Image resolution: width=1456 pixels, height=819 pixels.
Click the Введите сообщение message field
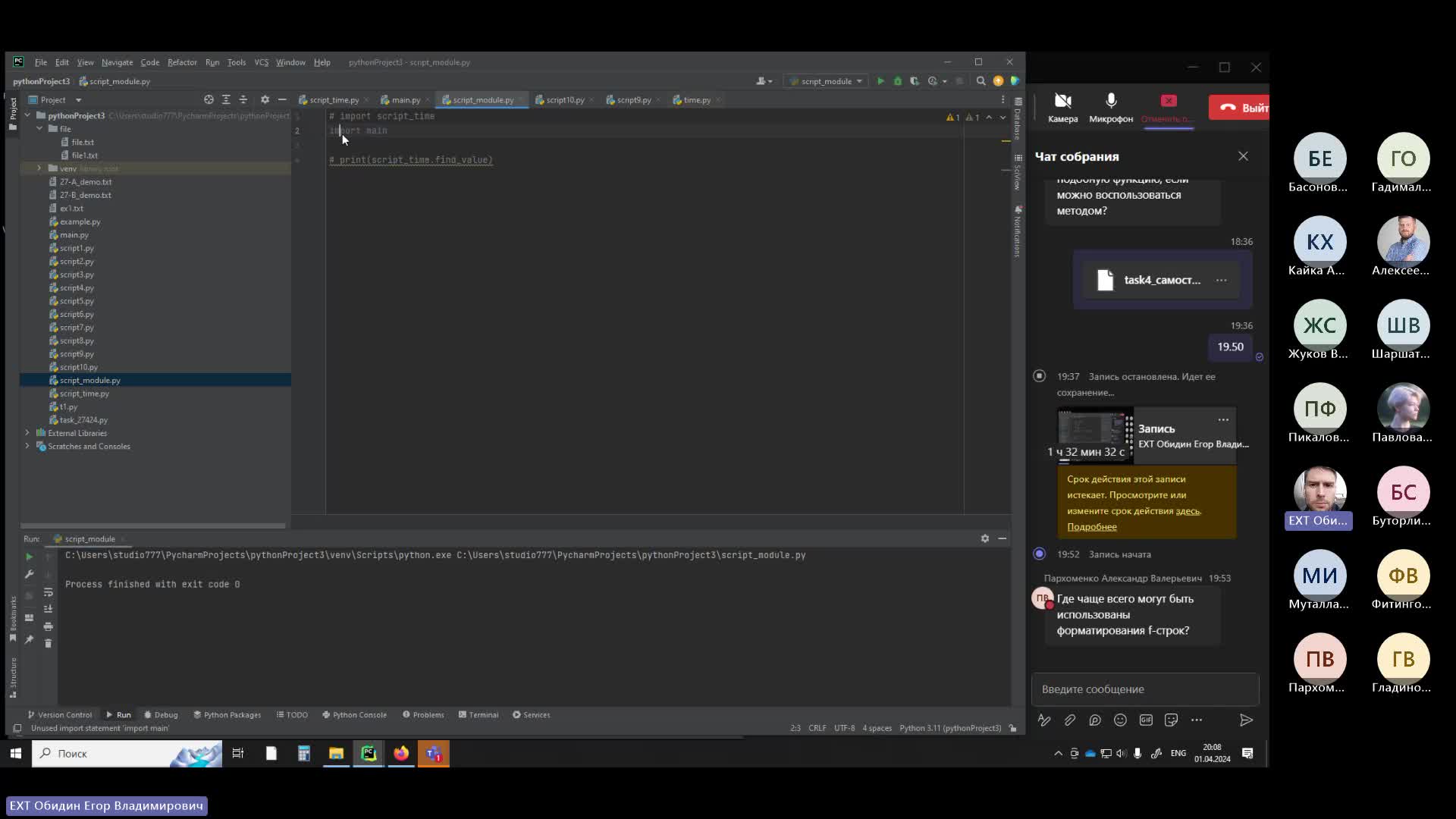tap(1145, 689)
